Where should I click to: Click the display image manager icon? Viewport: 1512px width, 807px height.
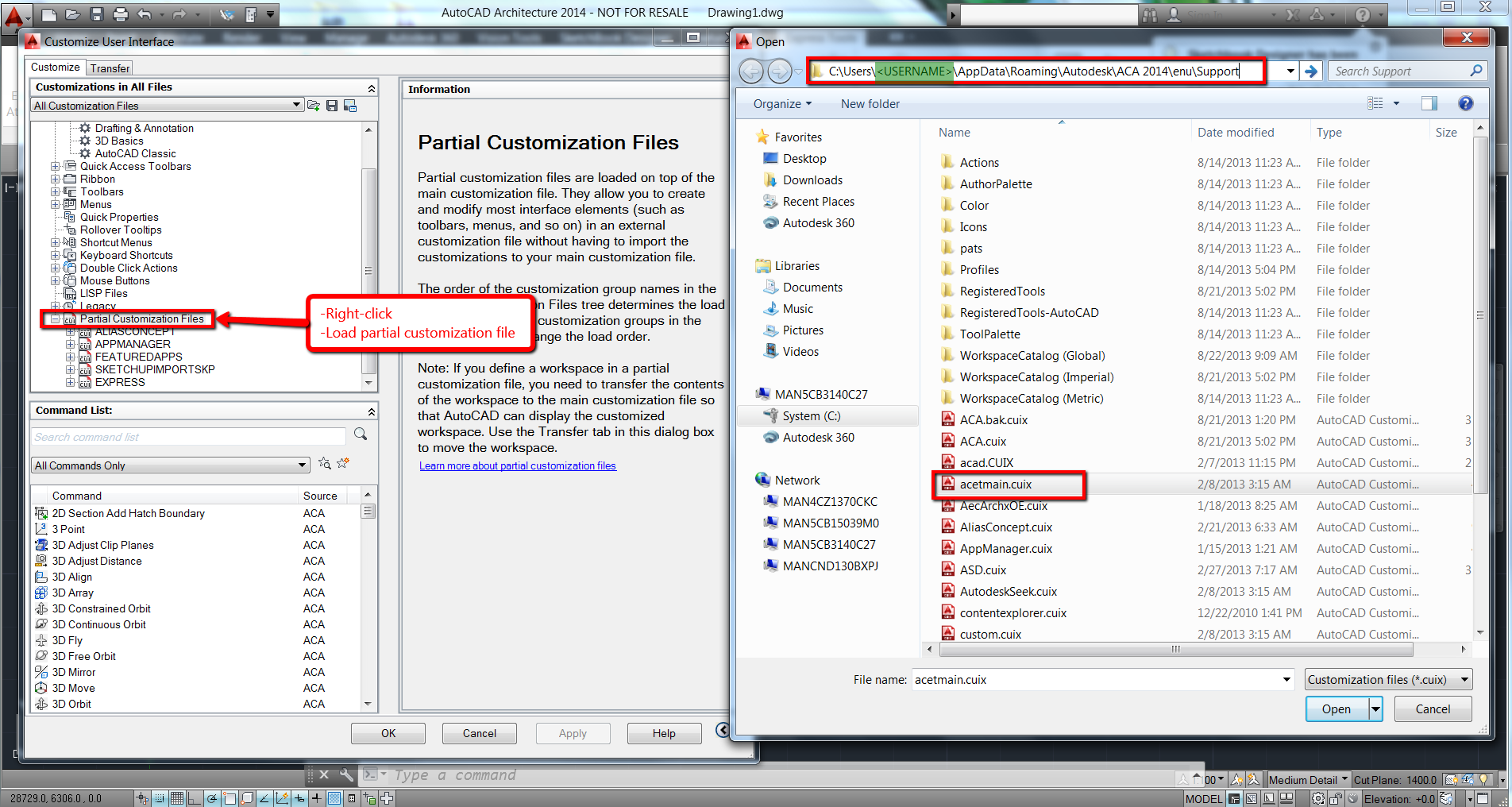350,106
